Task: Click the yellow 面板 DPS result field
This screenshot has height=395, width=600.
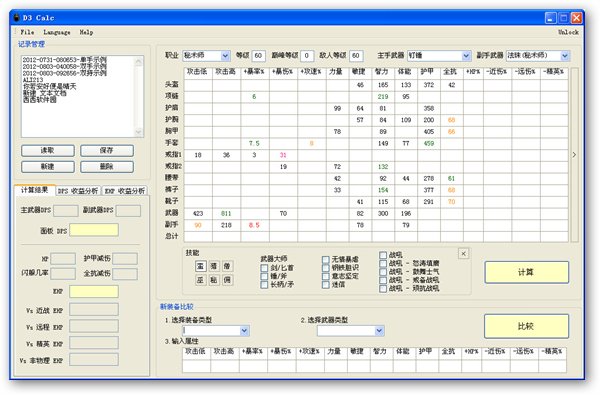Action: tap(94, 230)
